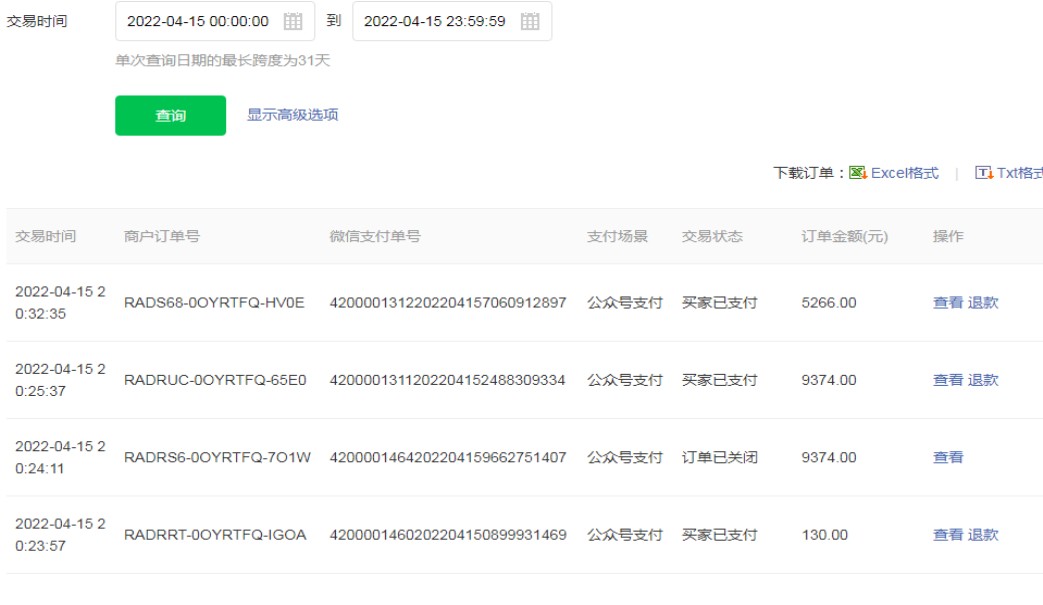This screenshot has height=605, width=1043.
Task: Refund the 130.00 order
Action: (x=983, y=535)
